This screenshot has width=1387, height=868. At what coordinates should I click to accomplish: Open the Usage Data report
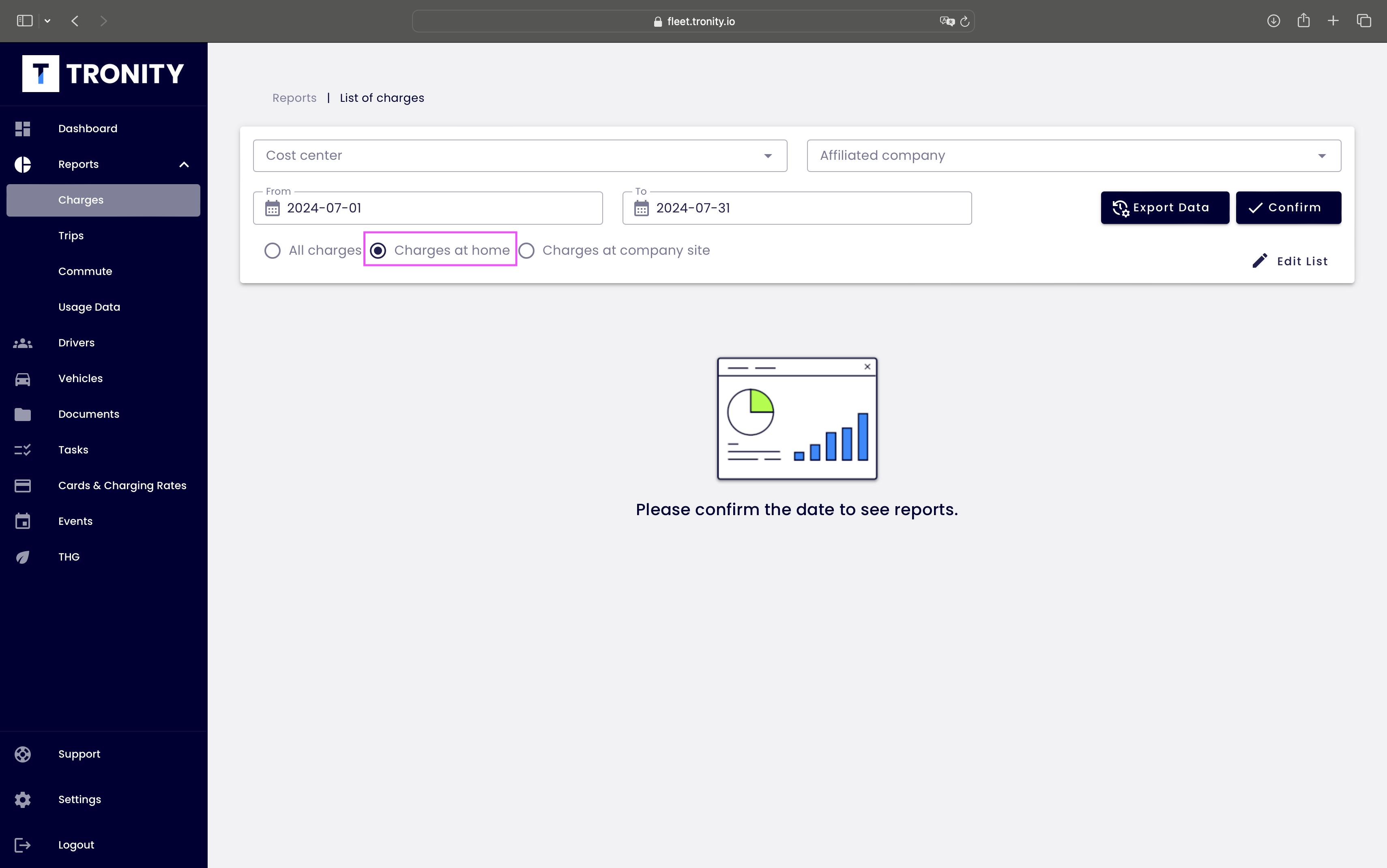(103, 307)
